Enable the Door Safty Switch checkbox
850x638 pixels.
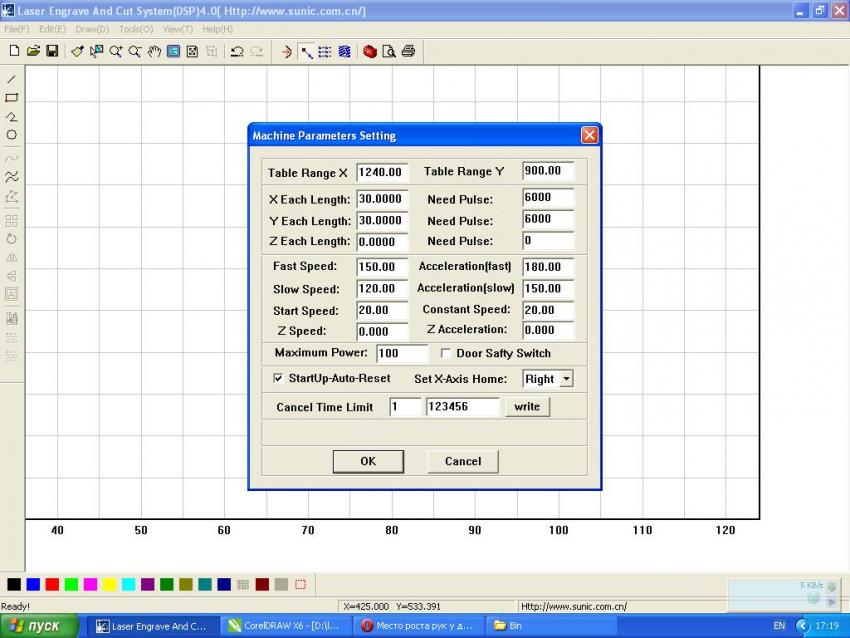[x=446, y=353]
